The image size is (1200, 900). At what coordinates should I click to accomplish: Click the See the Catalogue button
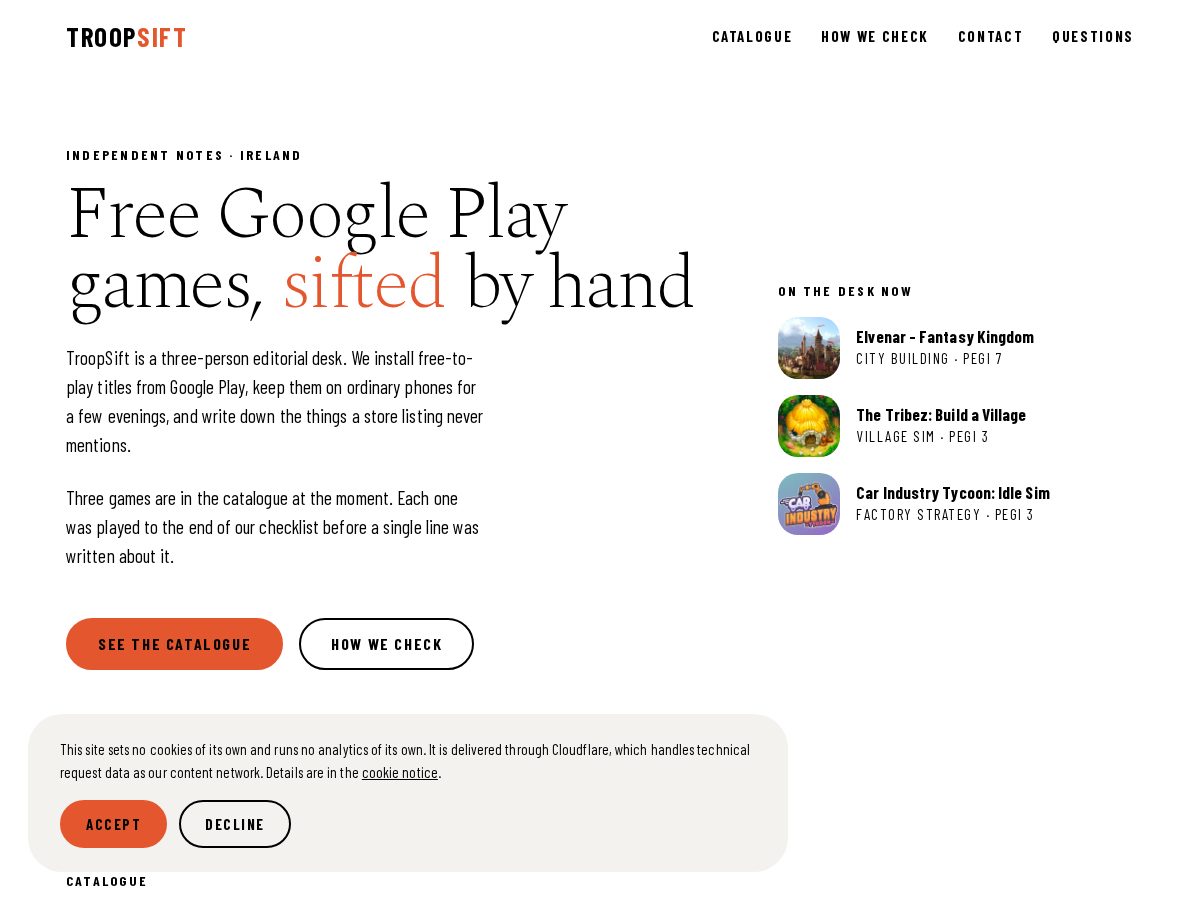click(x=174, y=644)
